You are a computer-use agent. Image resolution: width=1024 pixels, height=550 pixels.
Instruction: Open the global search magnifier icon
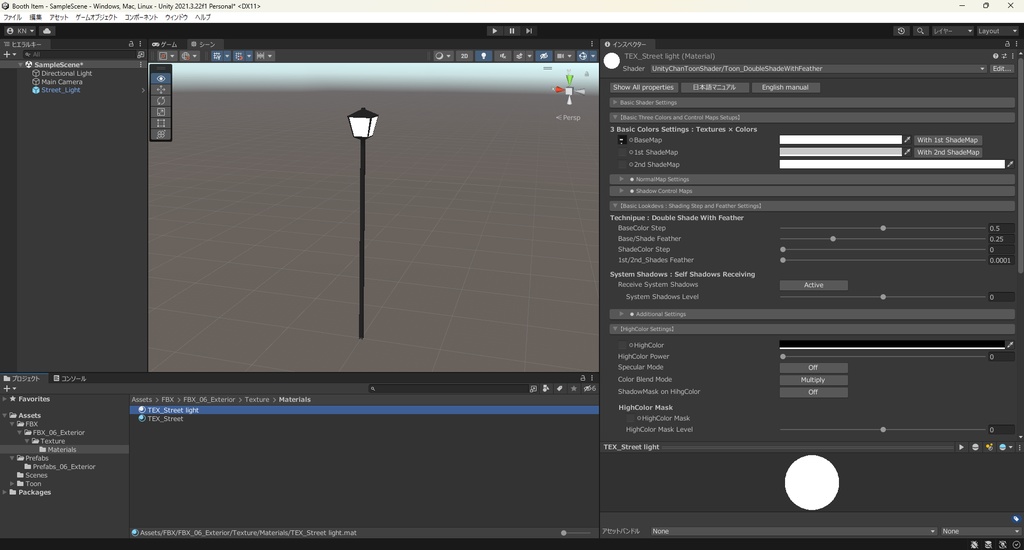[920, 31]
